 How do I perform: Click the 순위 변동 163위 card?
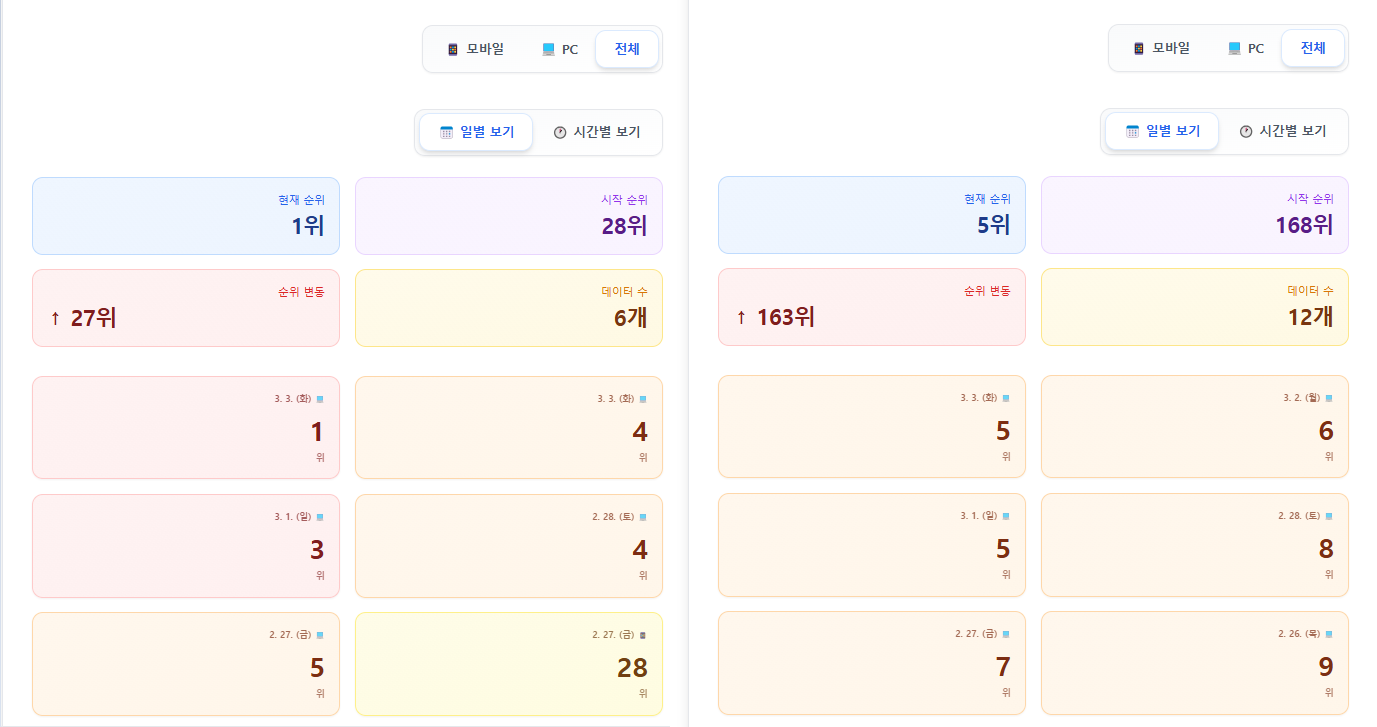[x=871, y=307]
